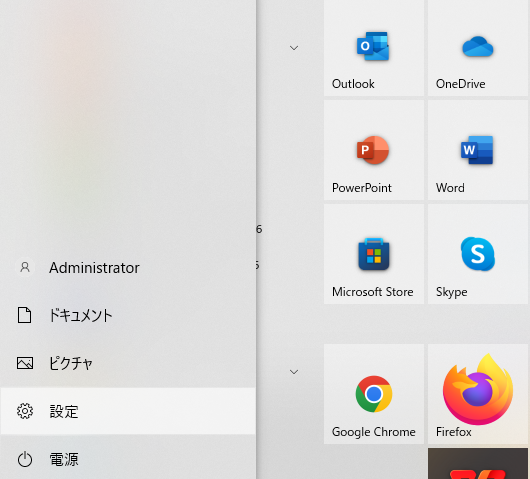Open the ピクチャ folder entry
This screenshot has height=479, width=530.
coord(128,363)
